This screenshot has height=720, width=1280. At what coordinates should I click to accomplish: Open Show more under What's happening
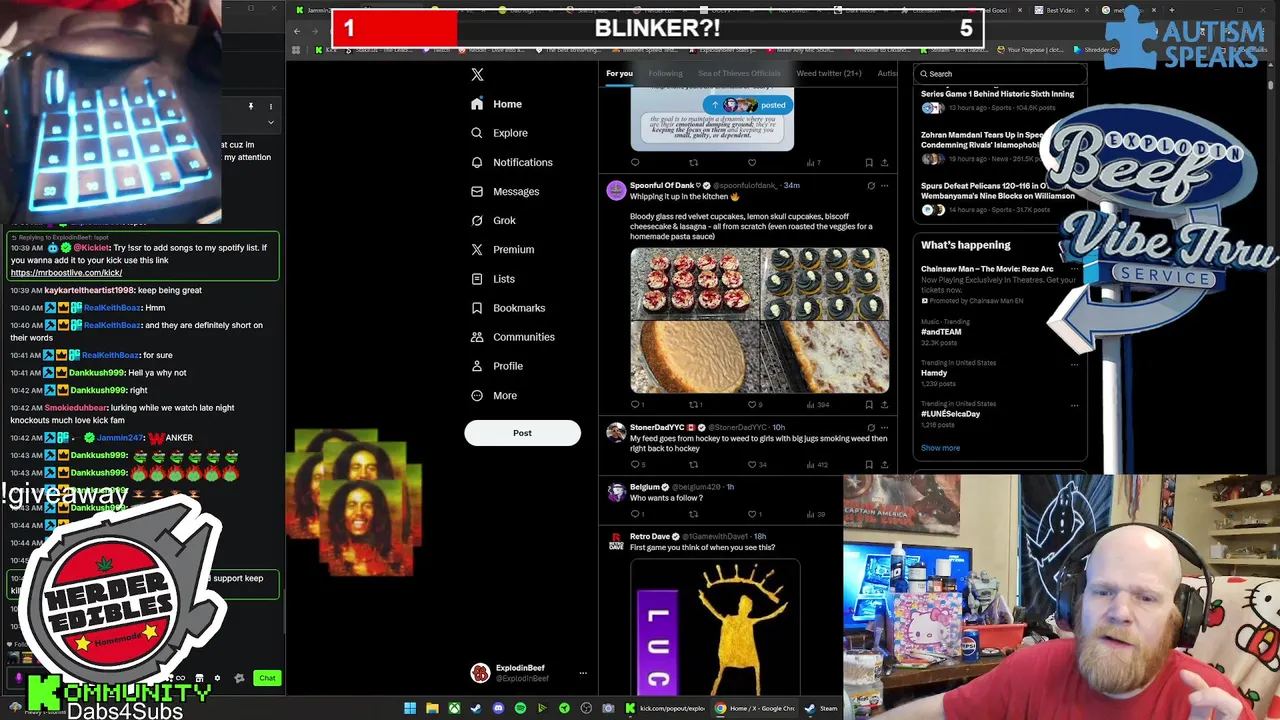coord(940,448)
